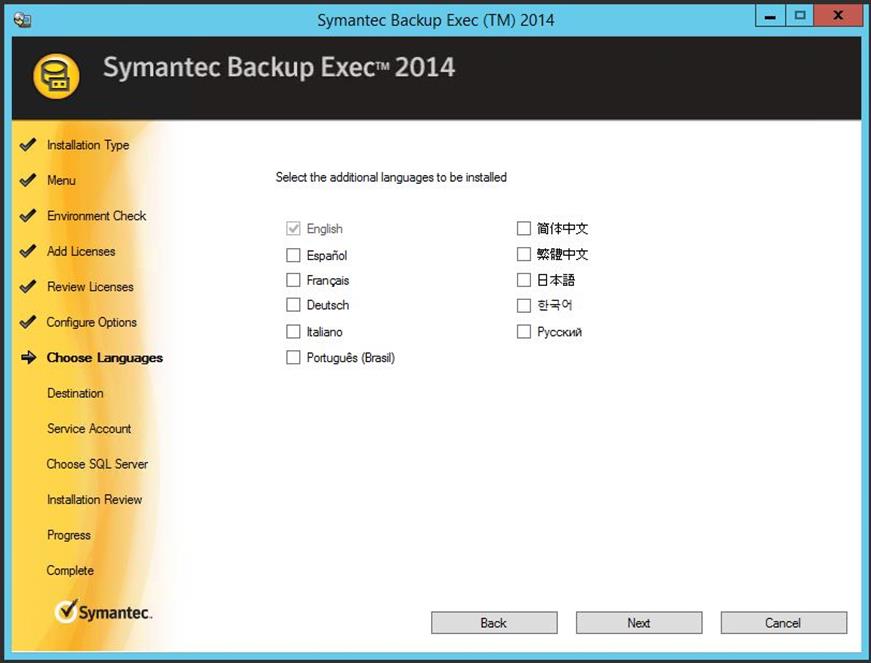Select the Deutsch language checkbox
The height and width of the screenshot is (663, 871).
[x=293, y=305]
